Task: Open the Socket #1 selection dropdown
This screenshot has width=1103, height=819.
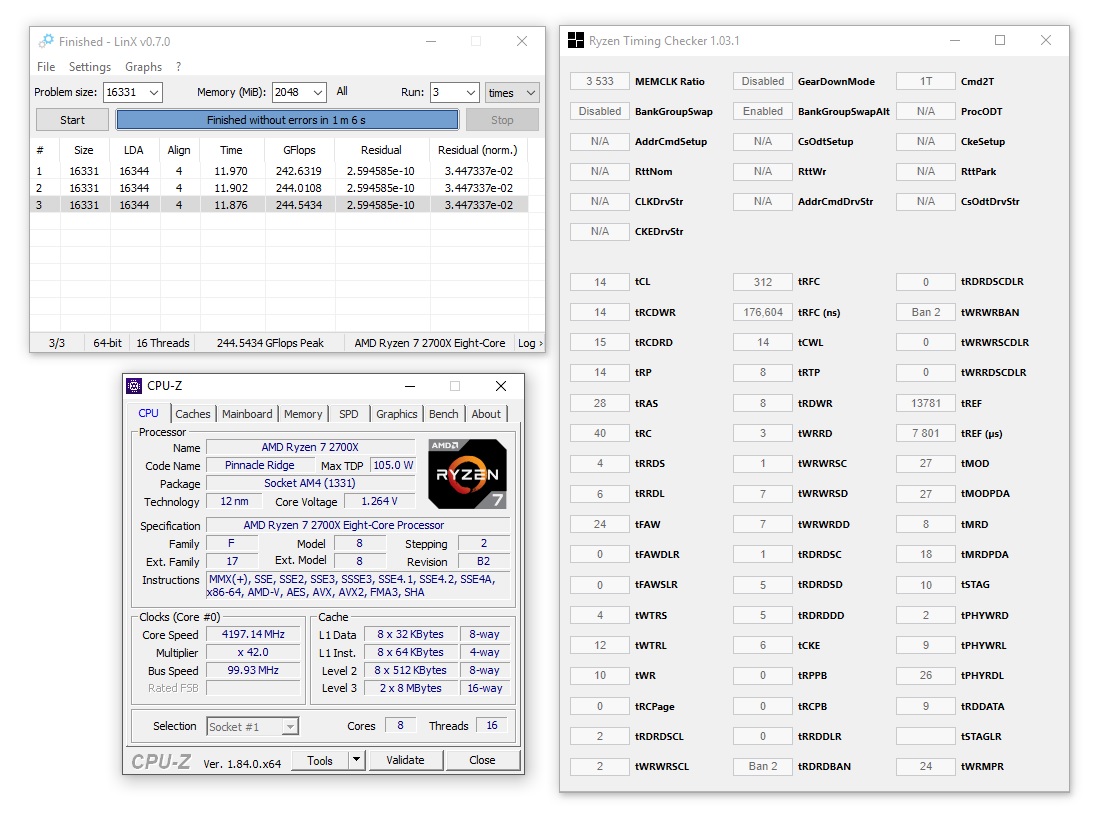Action: click(x=253, y=726)
